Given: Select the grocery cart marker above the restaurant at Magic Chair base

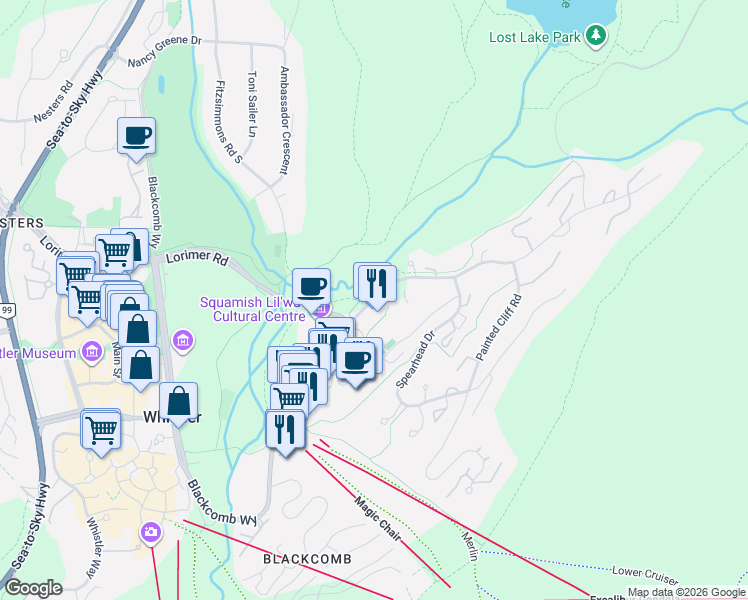Looking at the screenshot, I should coord(290,400).
